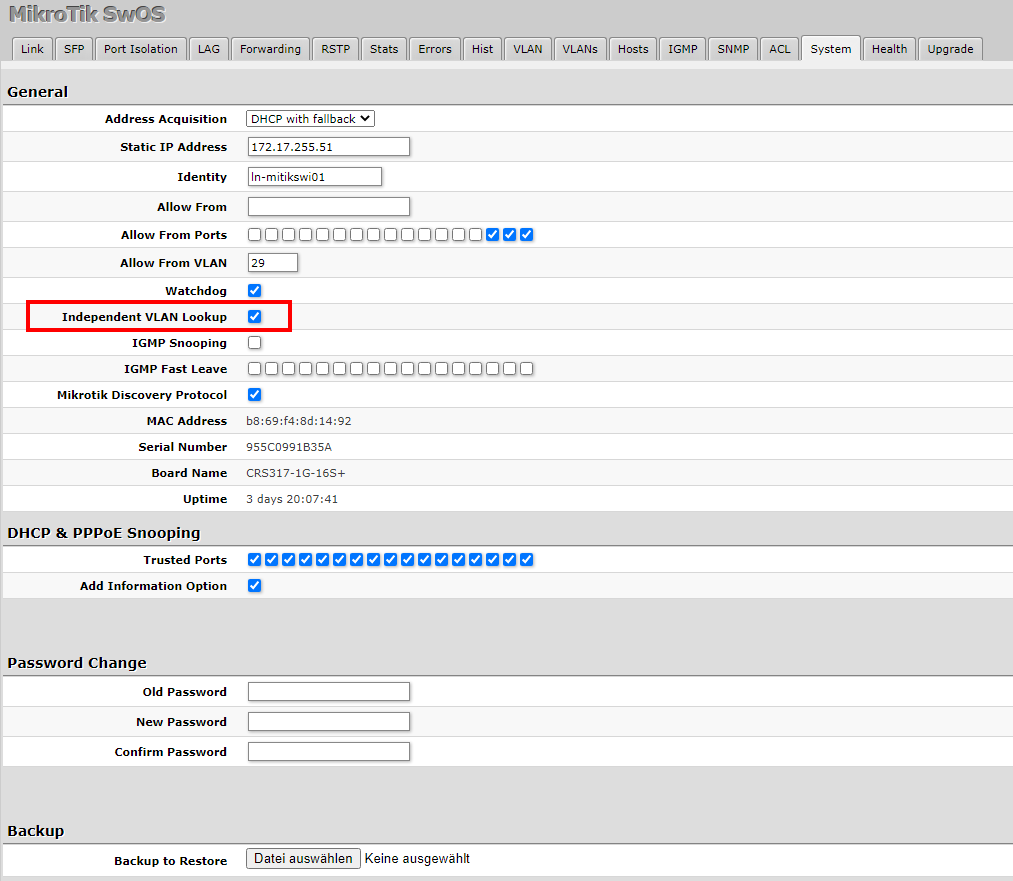Viewport: 1013px width, 881px height.
Task: Disable the Watchdog checkbox
Action: point(255,291)
